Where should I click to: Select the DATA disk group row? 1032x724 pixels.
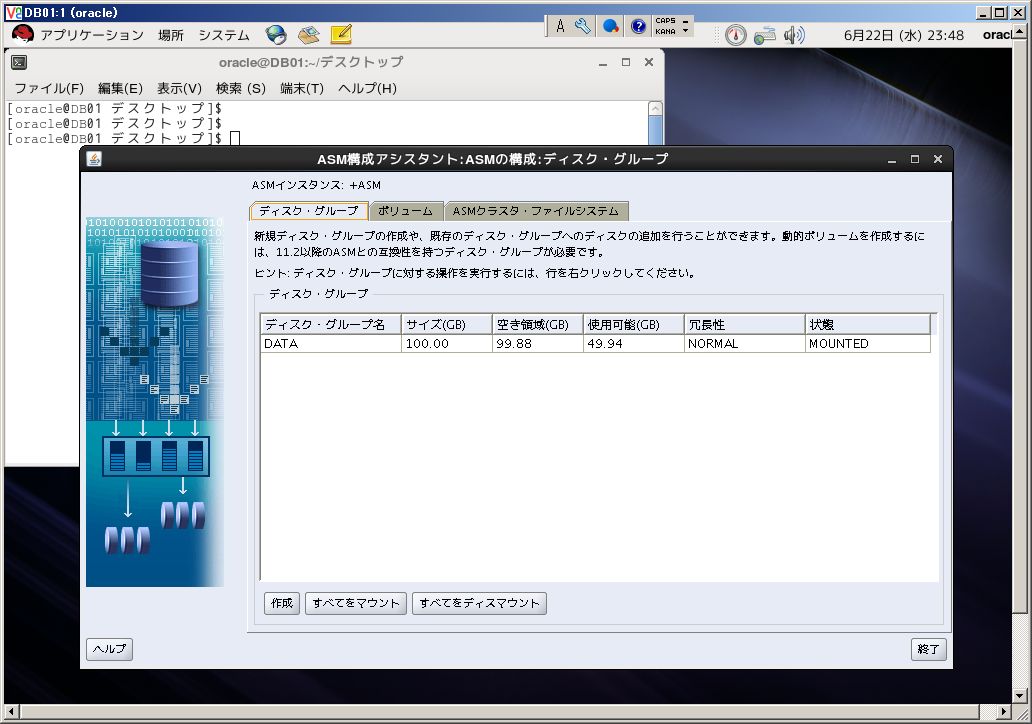596,344
